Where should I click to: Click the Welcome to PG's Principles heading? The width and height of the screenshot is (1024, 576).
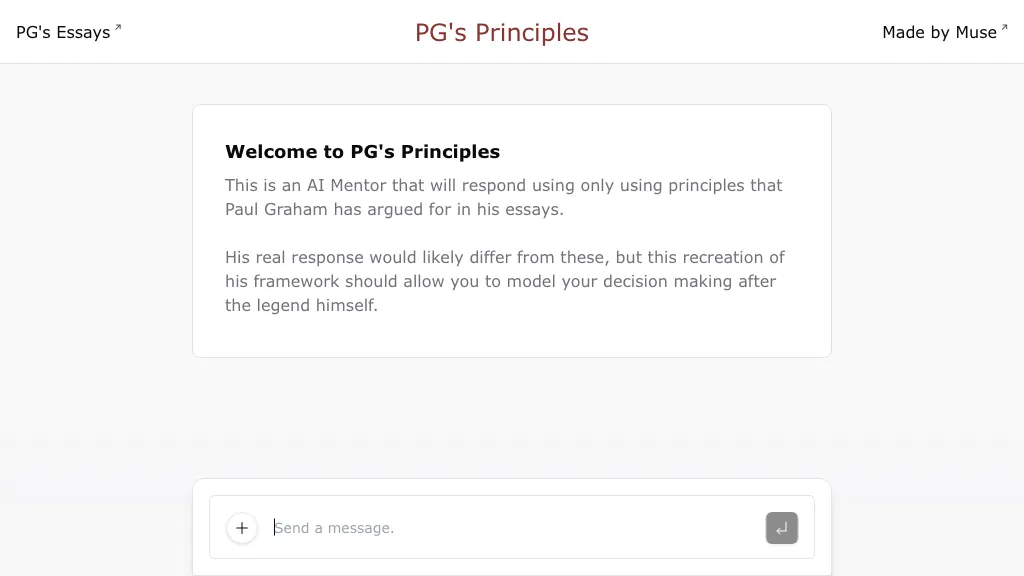362,151
